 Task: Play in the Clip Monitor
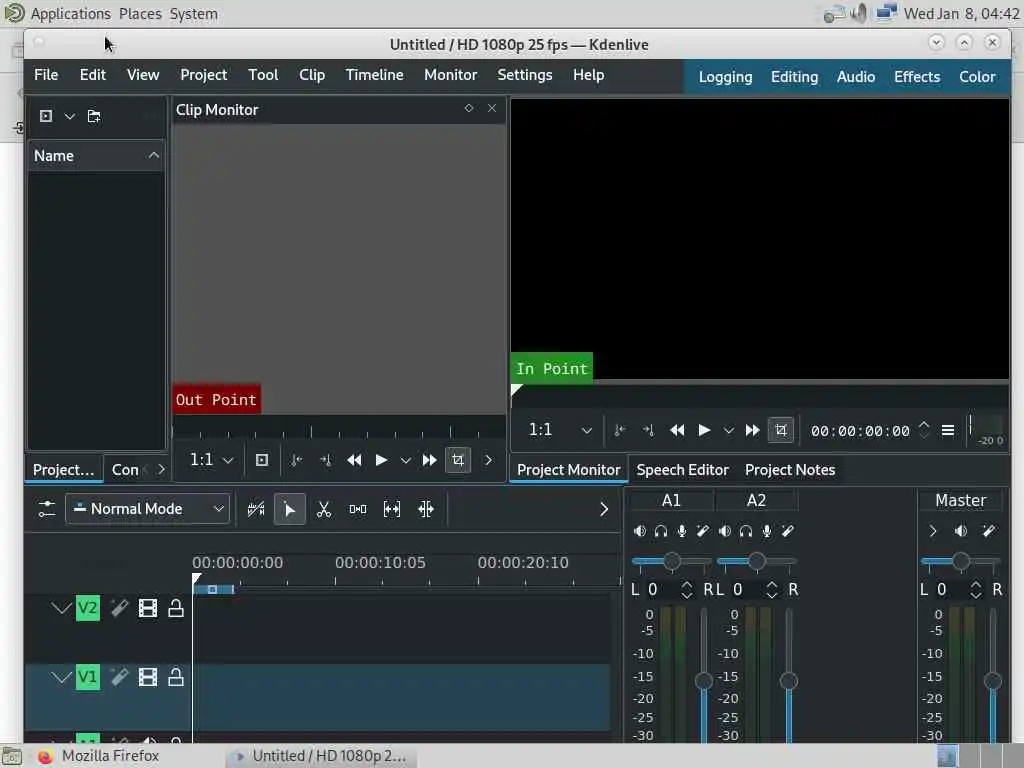click(381, 460)
